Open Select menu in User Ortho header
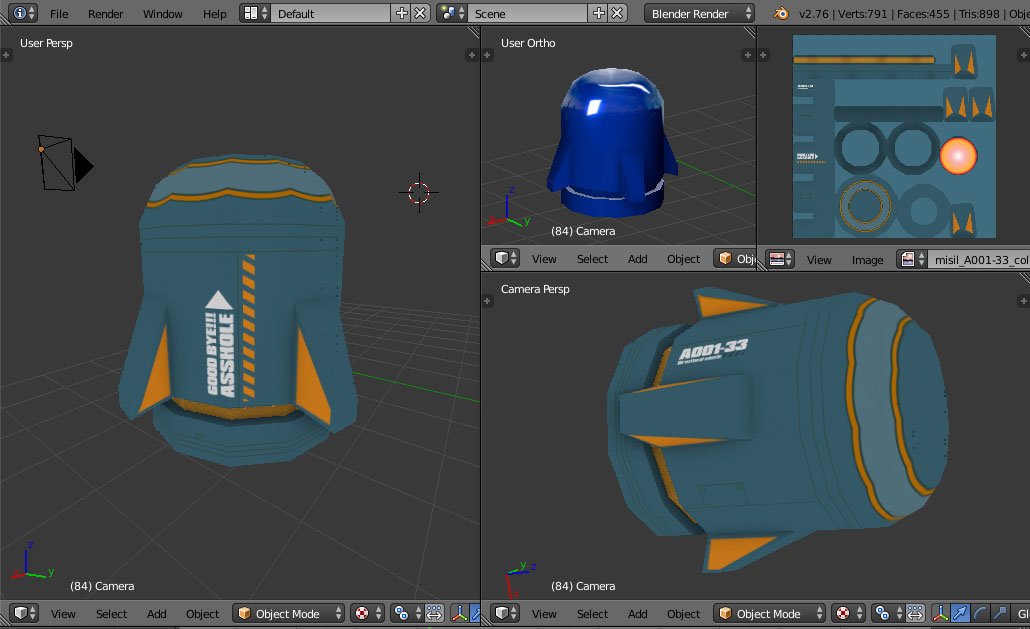This screenshot has height=629, width=1030. (592, 259)
